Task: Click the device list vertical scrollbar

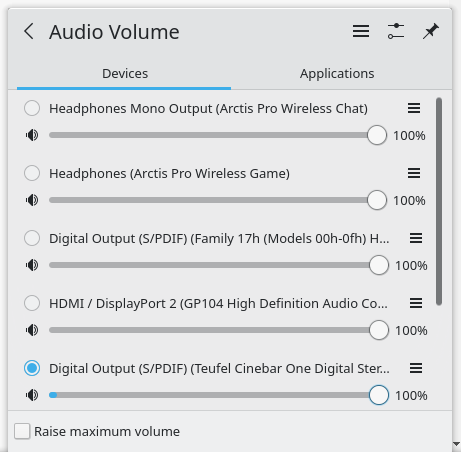Action: [x=439, y=201]
